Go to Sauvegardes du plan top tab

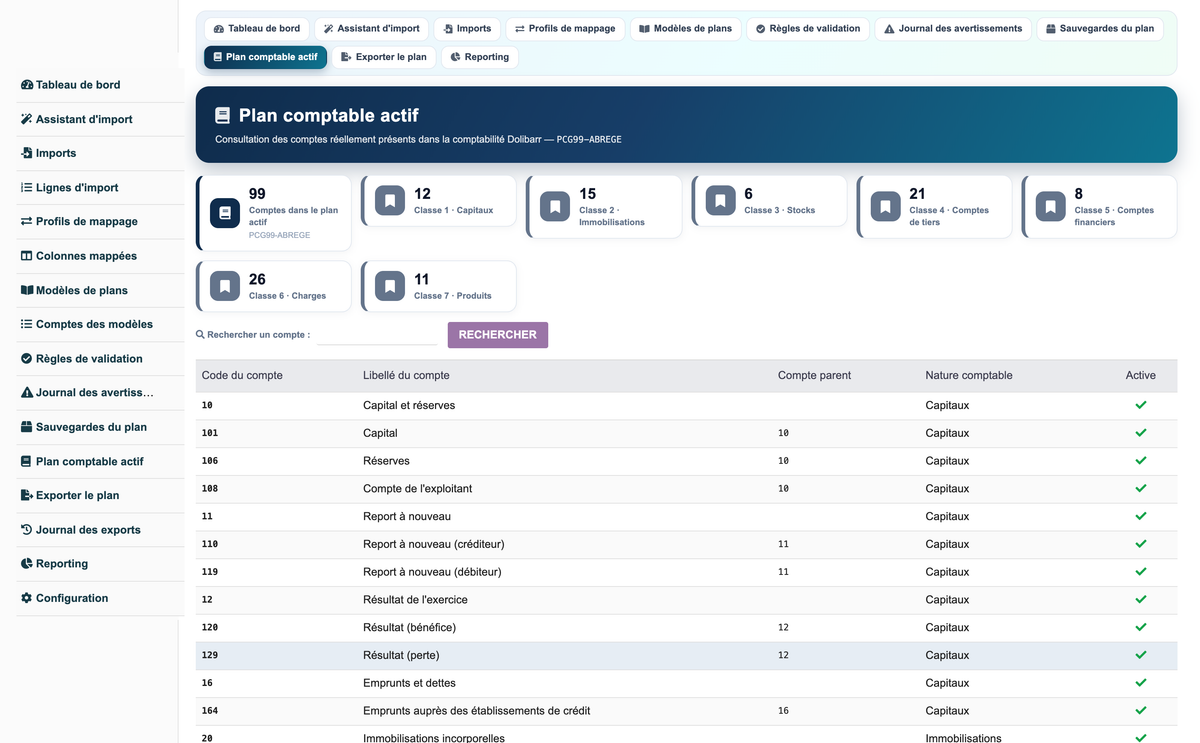1100,29
